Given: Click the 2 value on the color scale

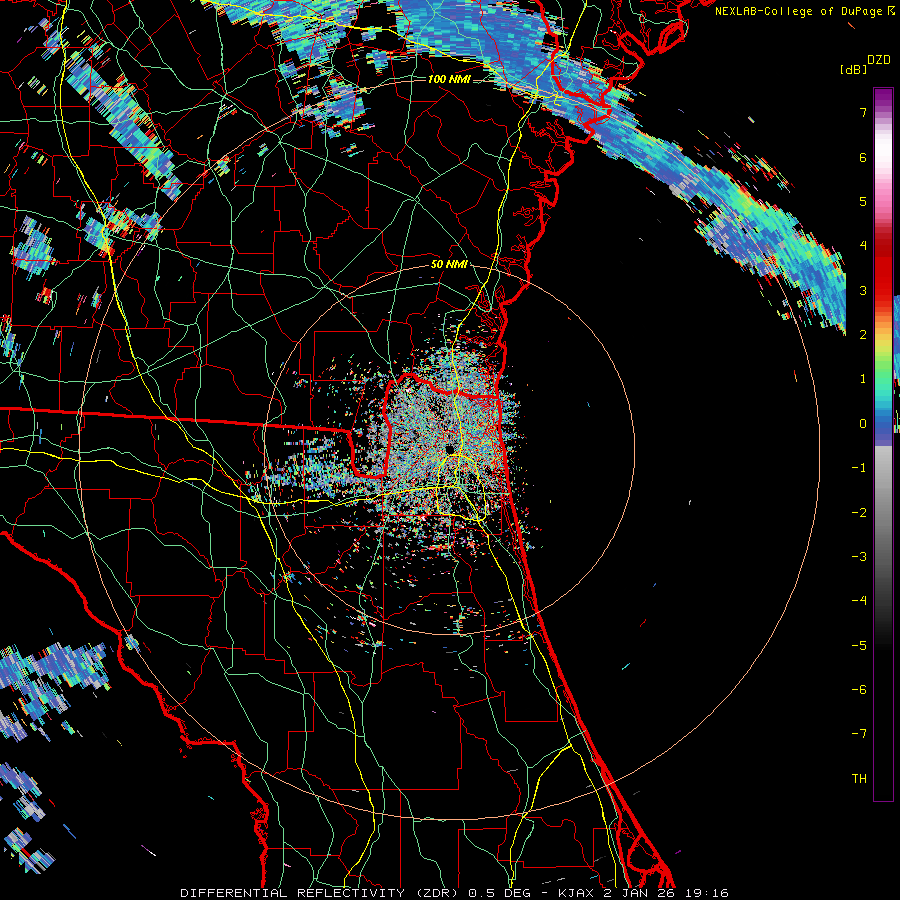Looking at the screenshot, I should (x=863, y=335).
